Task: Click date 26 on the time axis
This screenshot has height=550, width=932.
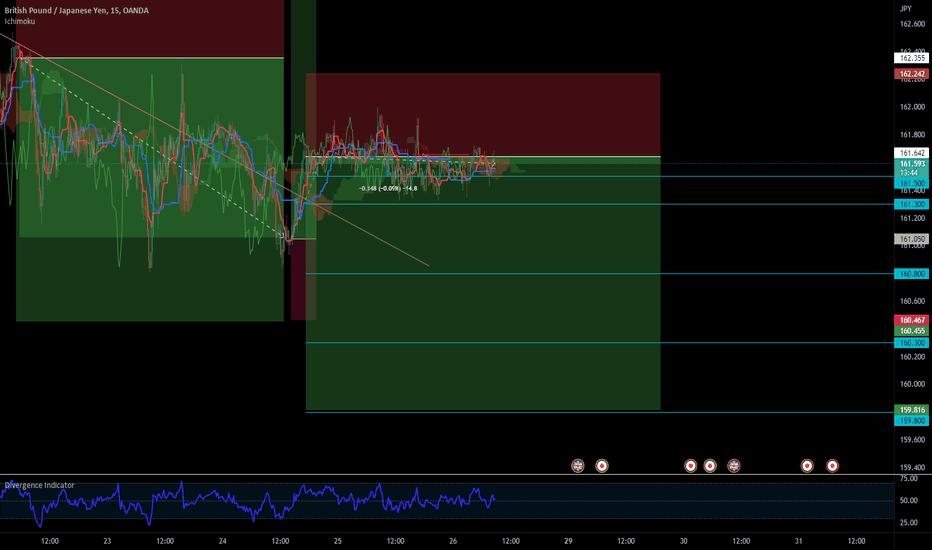Action: coord(453,541)
